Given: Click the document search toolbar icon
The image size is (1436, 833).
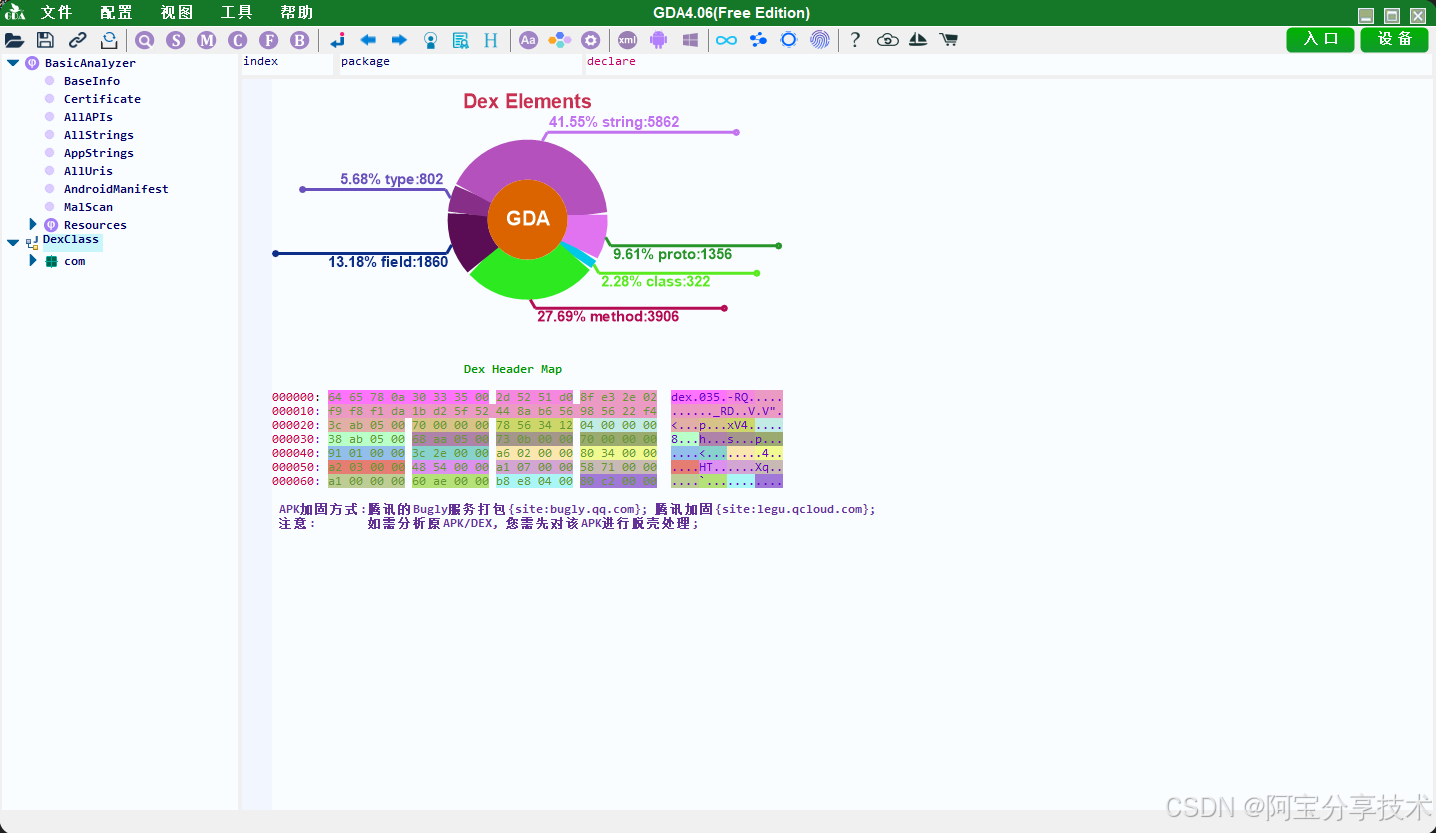Looking at the screenshot, I should pos(460,40).
